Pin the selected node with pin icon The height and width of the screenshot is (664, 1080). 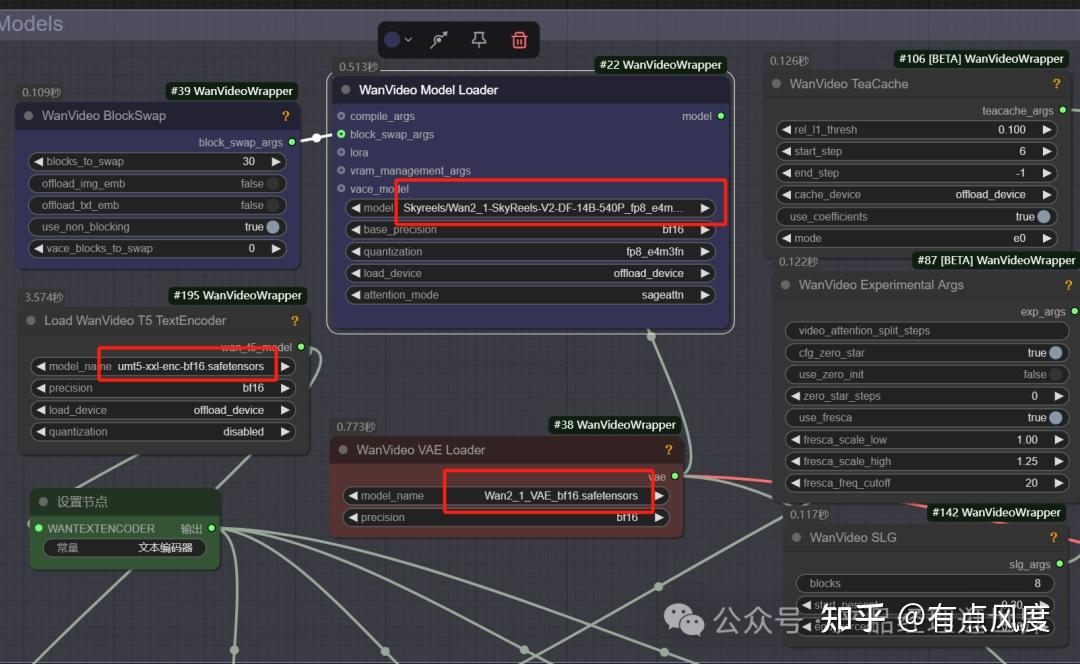click(479, 39)
